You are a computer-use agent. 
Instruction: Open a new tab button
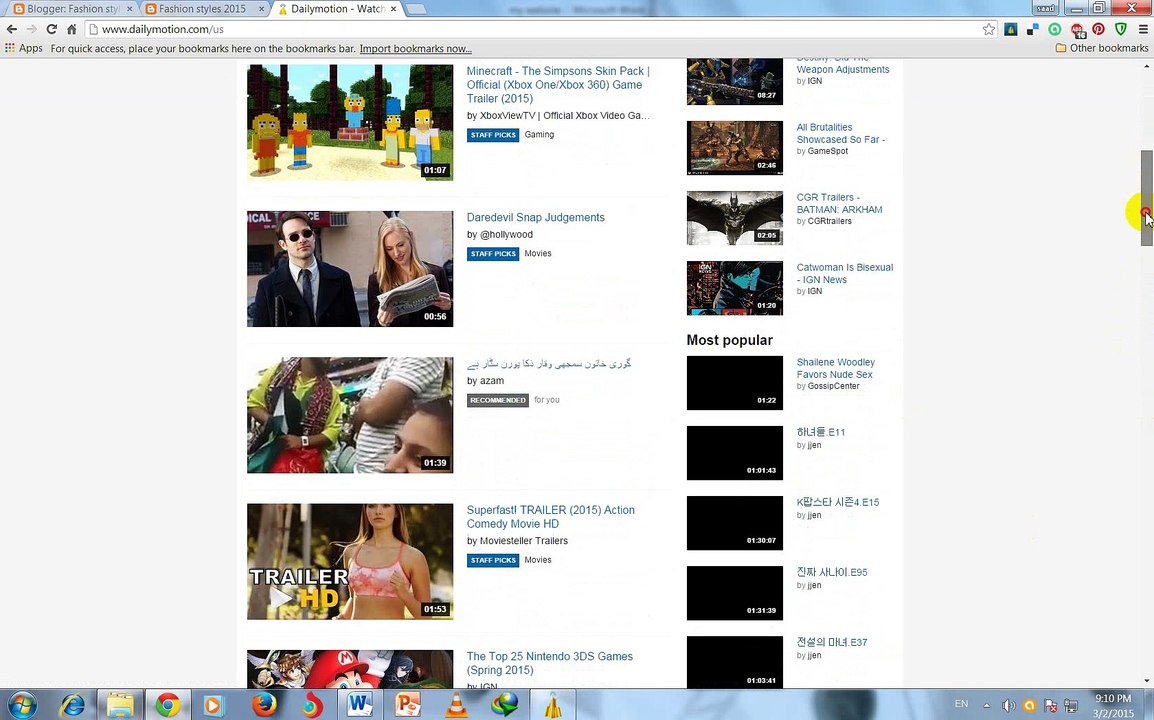click(416, 9)
